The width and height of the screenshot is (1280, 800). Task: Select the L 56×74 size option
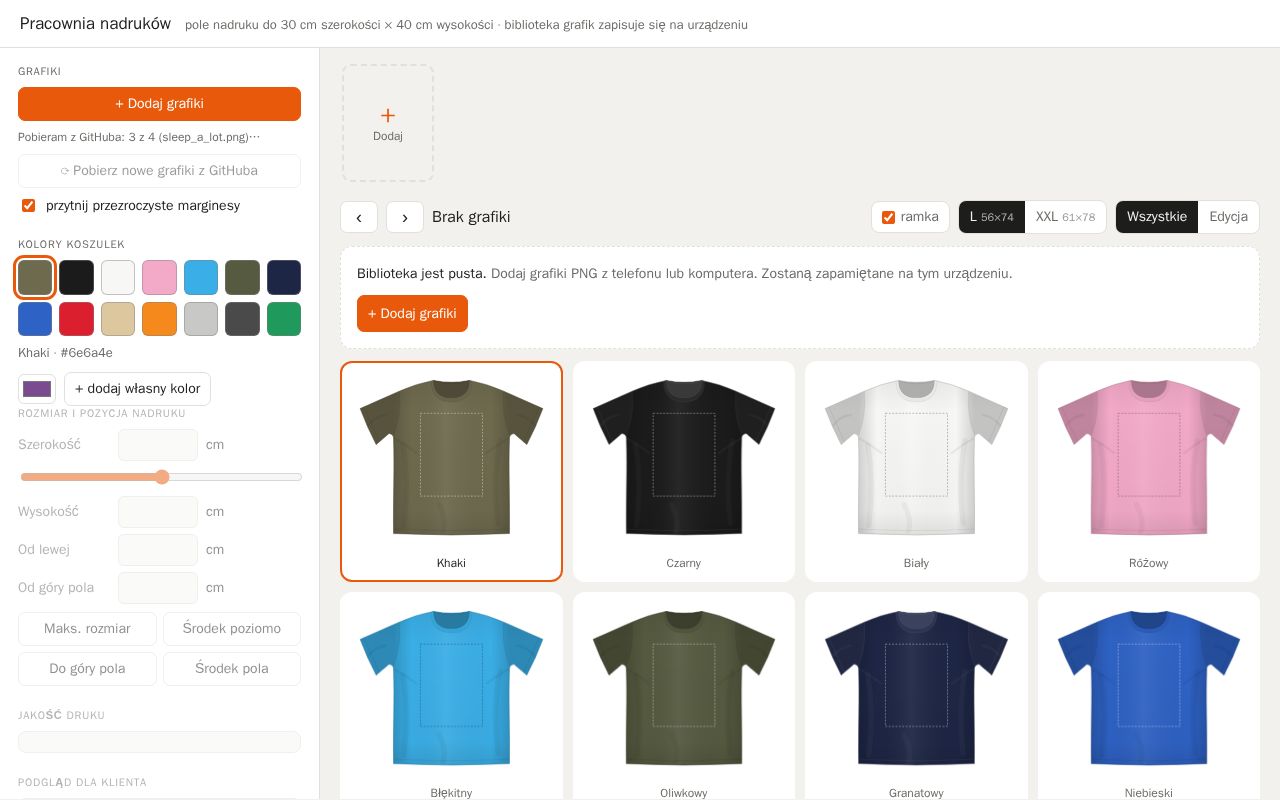[x=992, y=217]
